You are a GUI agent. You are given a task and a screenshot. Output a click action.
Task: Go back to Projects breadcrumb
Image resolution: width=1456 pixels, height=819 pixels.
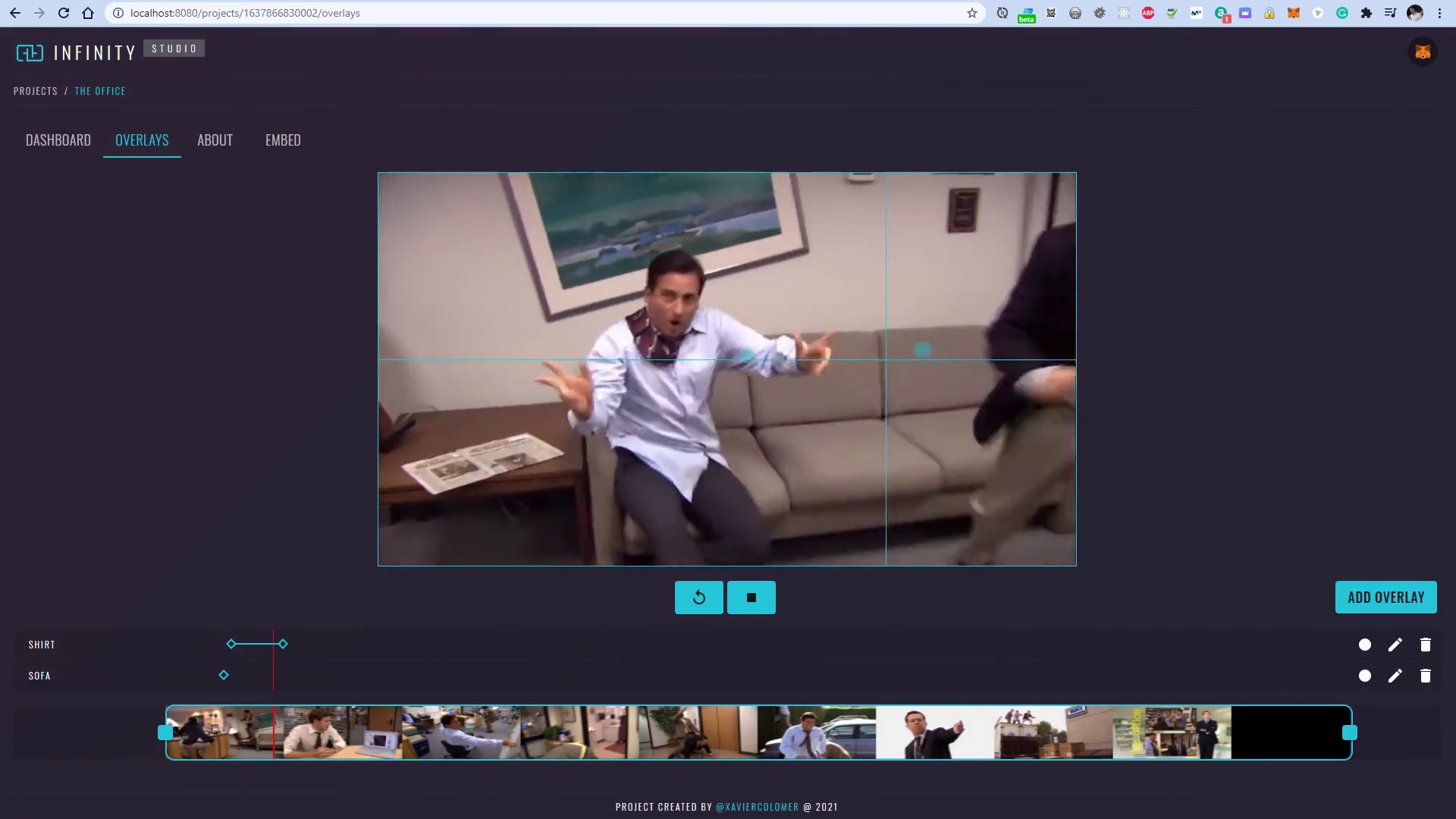point(36,91)
